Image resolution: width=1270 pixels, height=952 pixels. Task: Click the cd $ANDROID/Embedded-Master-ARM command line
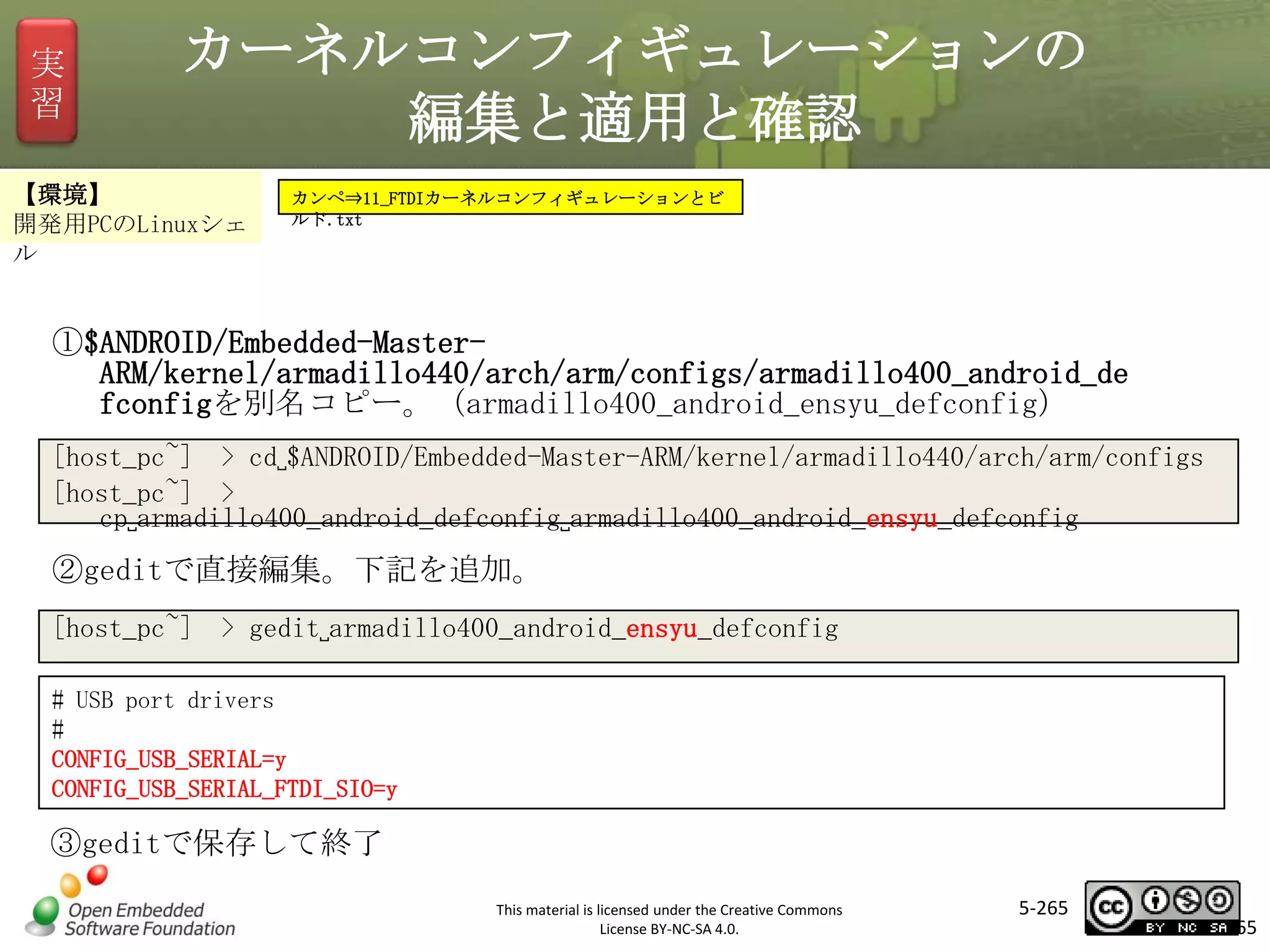(628, 457)
